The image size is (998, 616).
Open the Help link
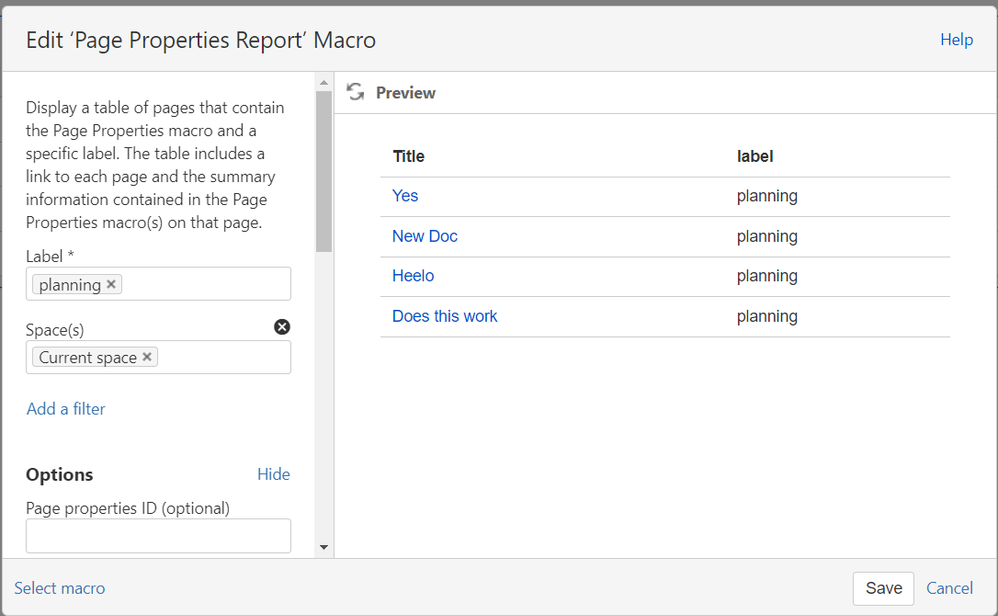pos(956,39)
